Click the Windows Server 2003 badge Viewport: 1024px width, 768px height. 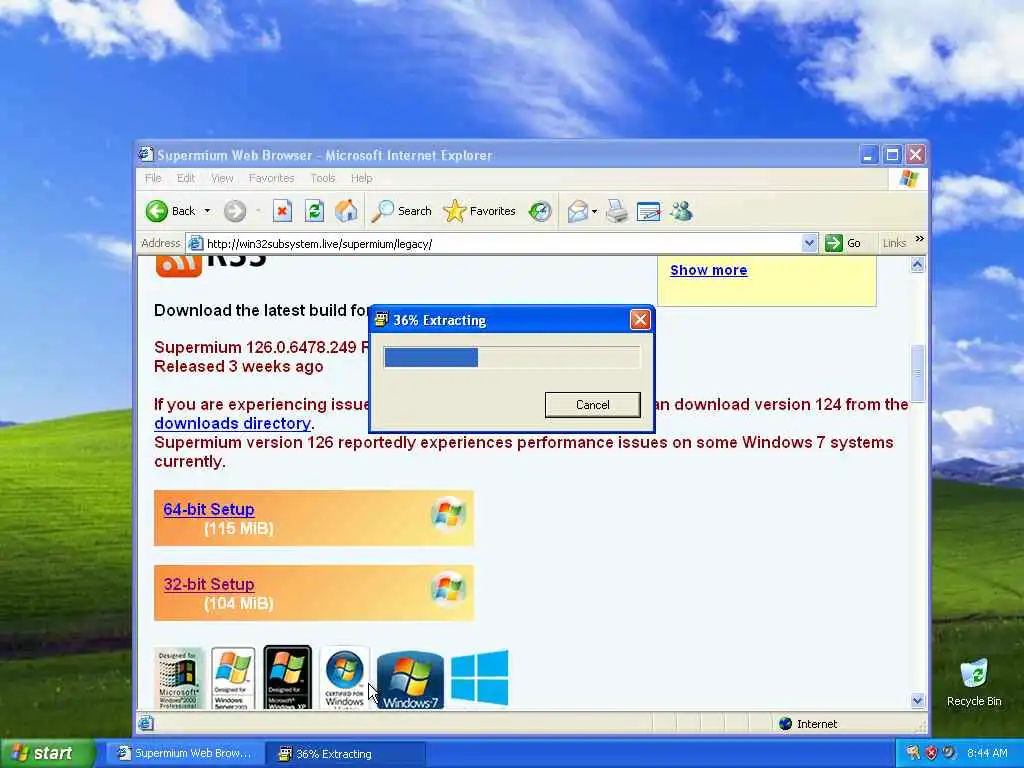pos(233,679)
